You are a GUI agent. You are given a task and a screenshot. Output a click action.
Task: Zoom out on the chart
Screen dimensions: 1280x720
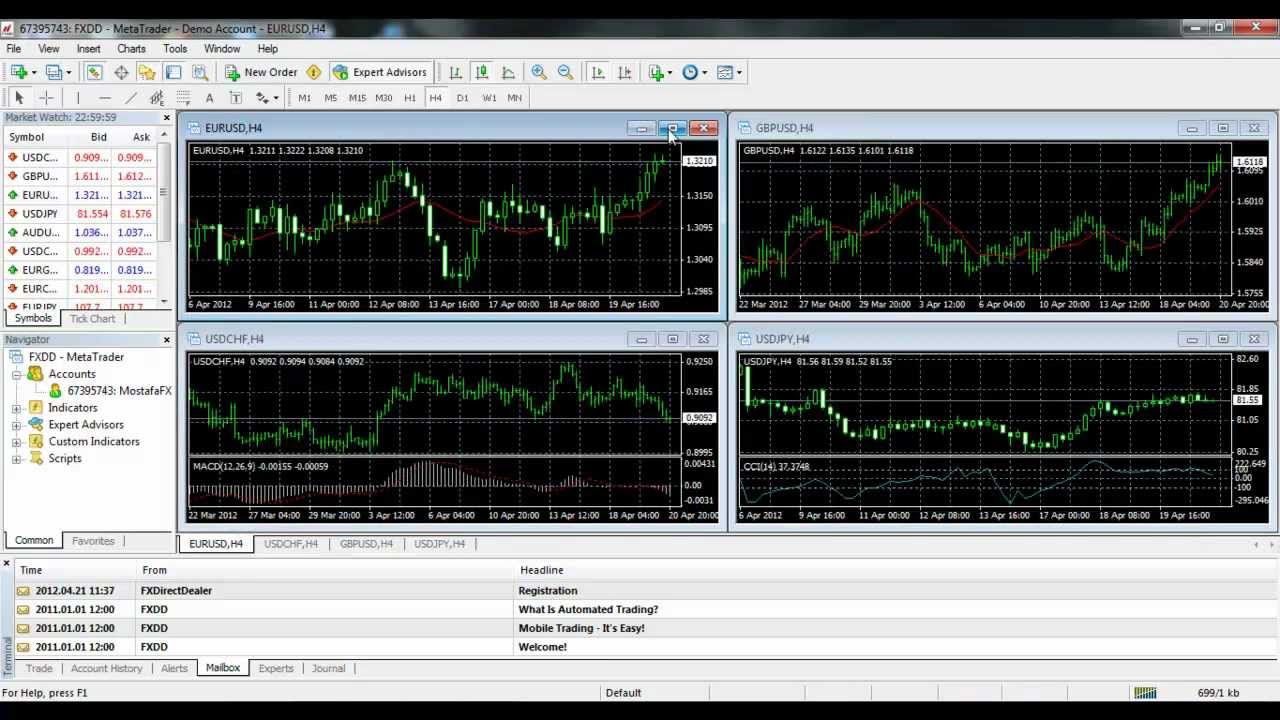coord(565,72)
